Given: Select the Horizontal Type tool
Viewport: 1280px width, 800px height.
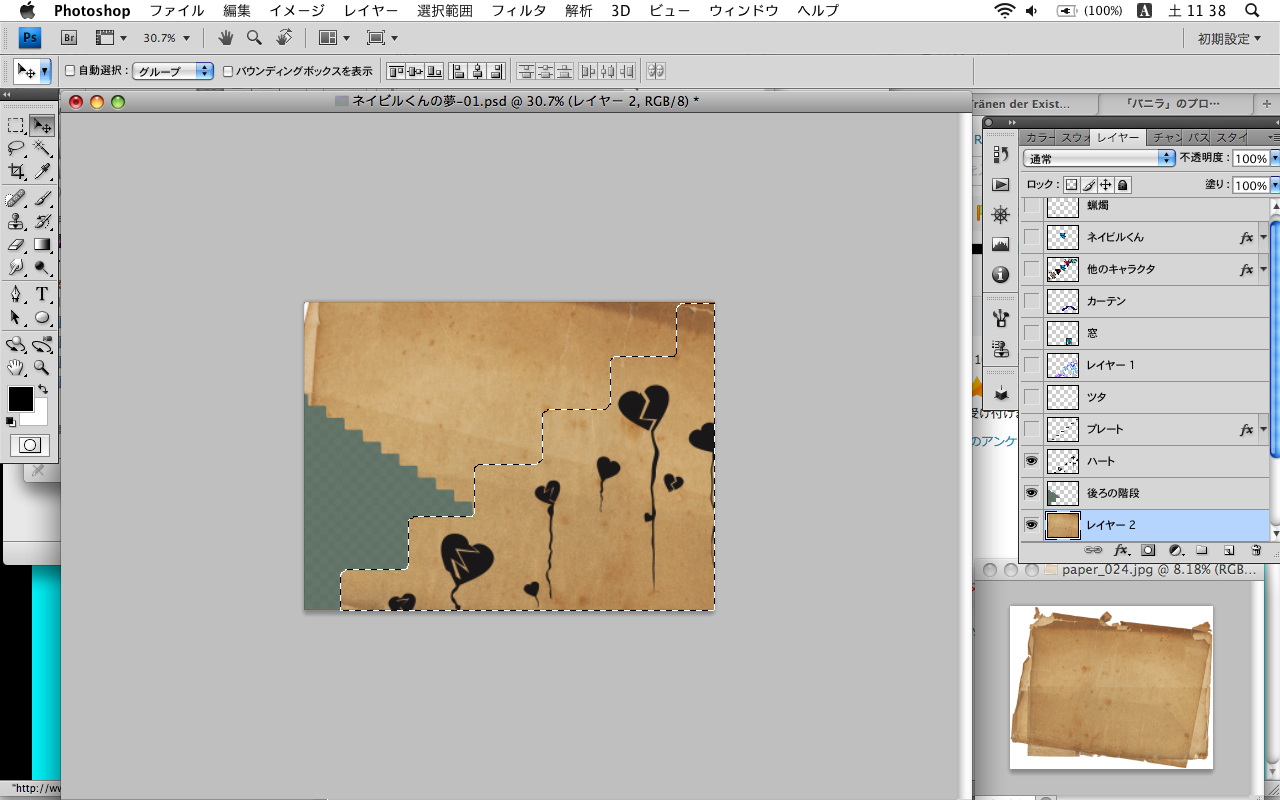Looking at the screenshot, I should tap(42, 294).
